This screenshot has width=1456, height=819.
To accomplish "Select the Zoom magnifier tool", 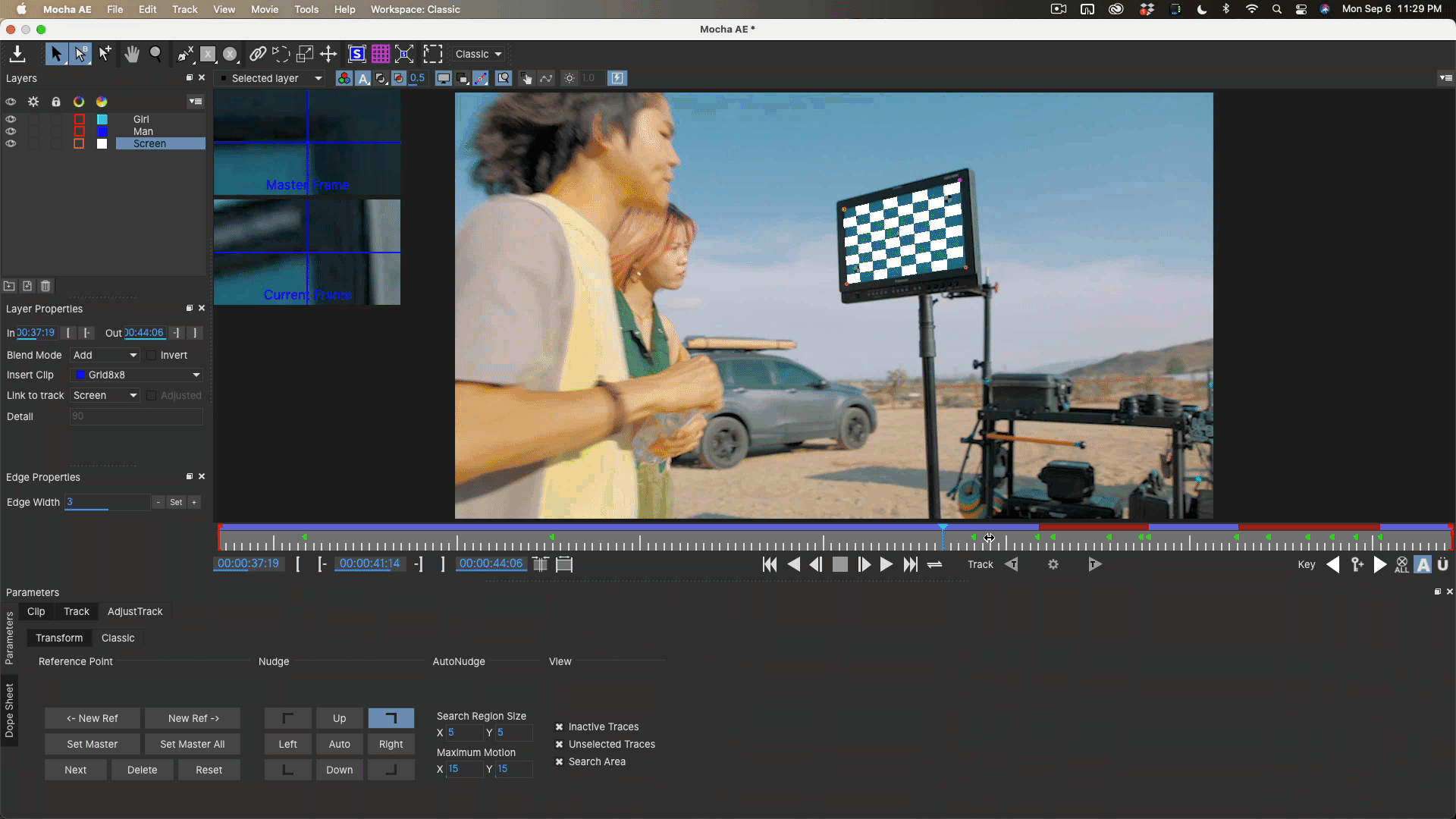I will [x=155, y=54].
